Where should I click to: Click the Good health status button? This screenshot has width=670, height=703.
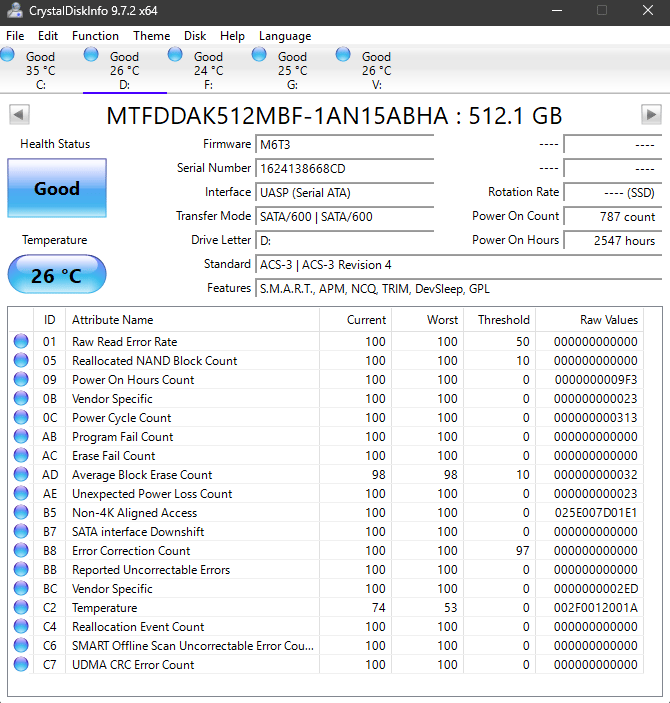57,188
